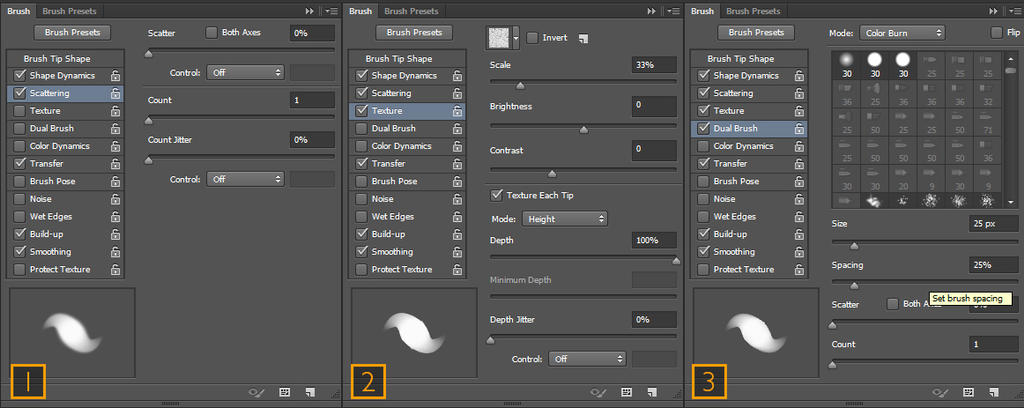Click Build-up lock icon in Dual Brush panel

(x=799, y=234)
